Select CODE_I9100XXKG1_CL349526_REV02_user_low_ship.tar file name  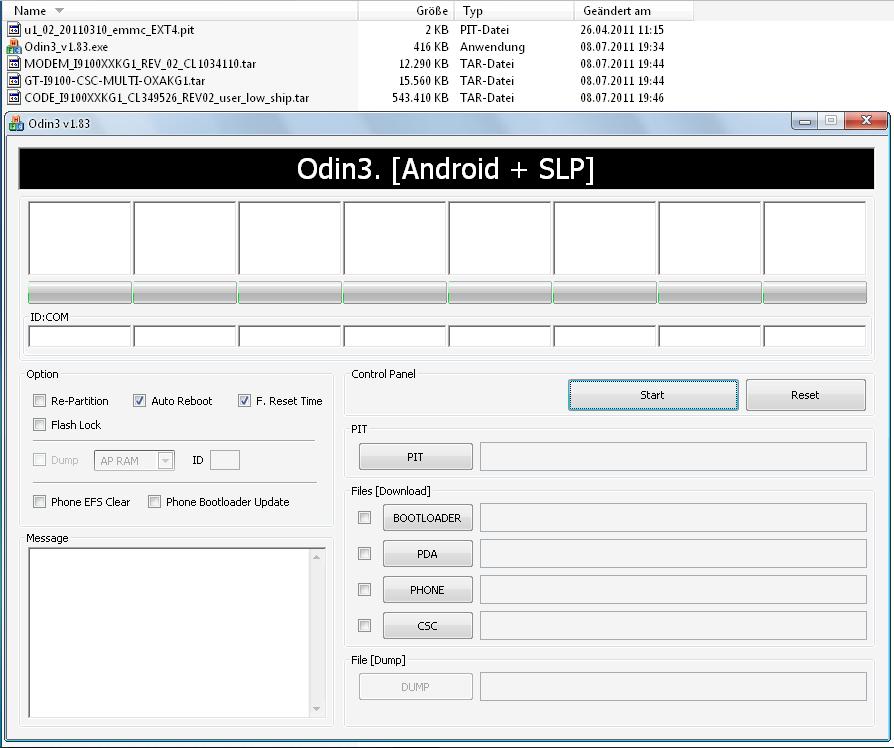point(166,98)
